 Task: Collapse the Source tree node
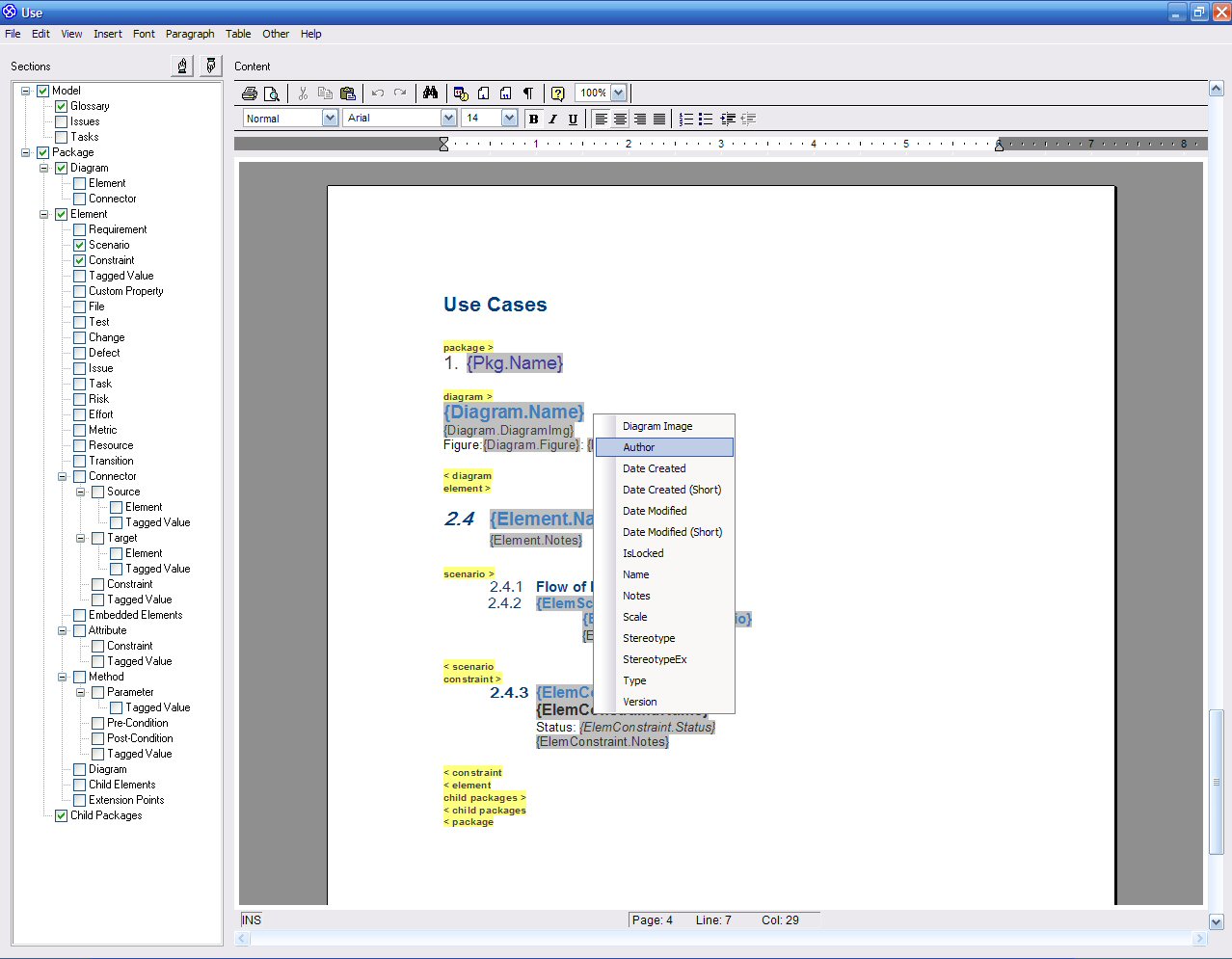click(x=81, y=492)
